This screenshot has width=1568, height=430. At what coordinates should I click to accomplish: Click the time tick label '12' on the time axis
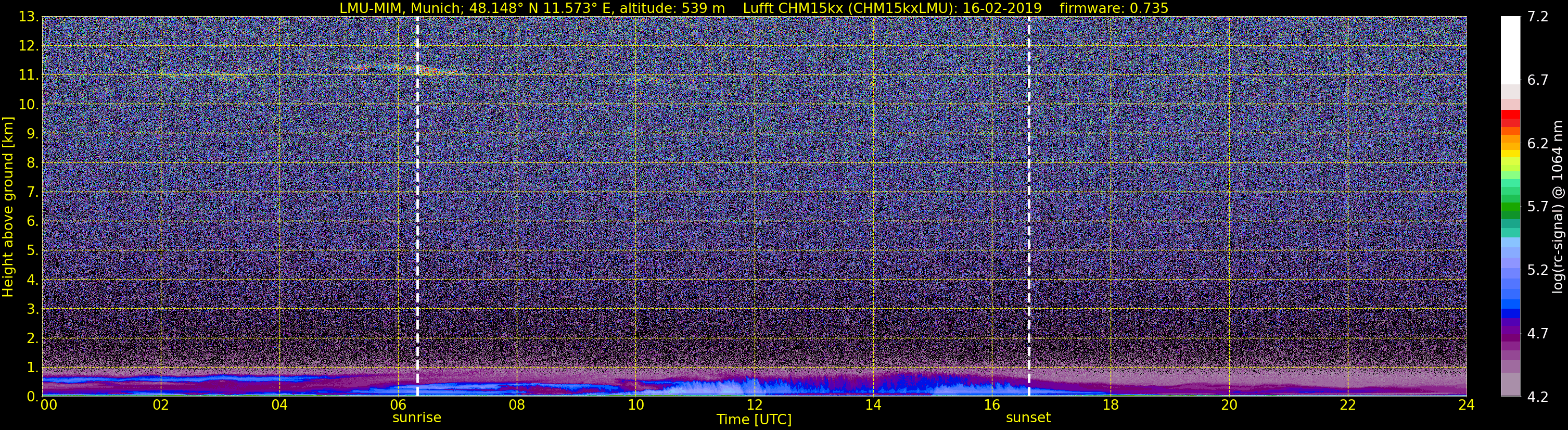coord(754,405)
